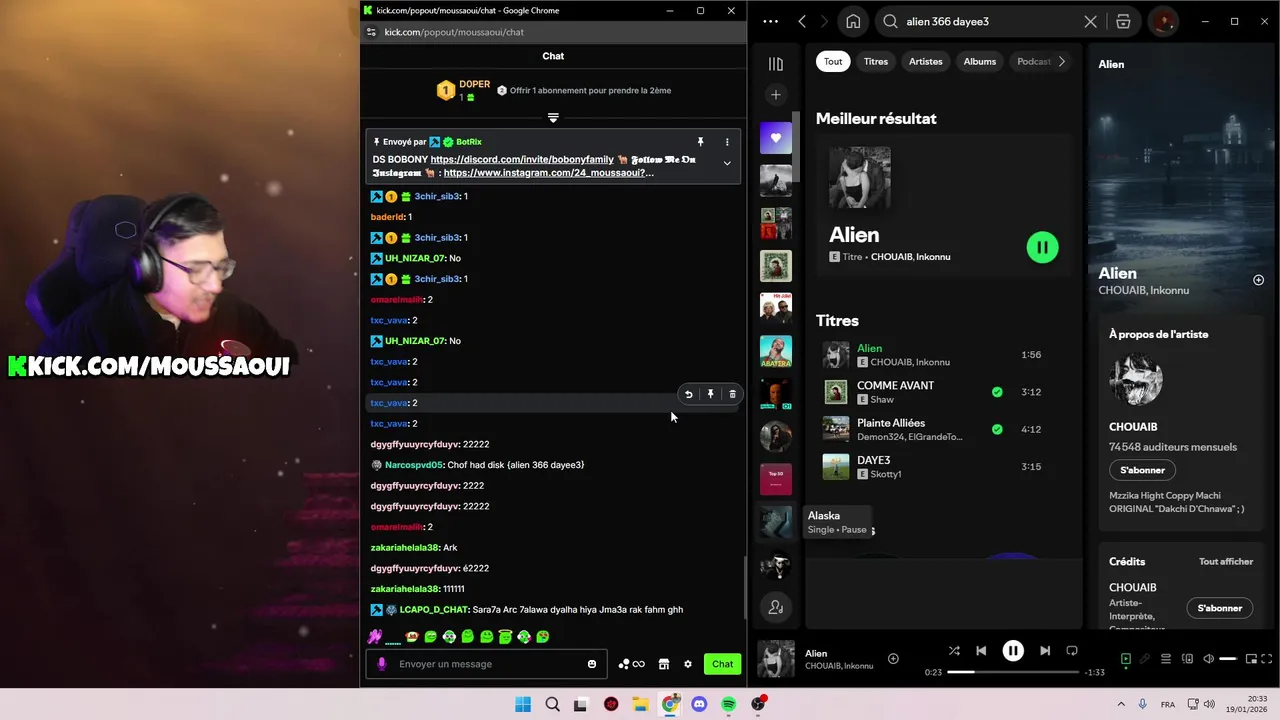The image size is (1280, 720).
Task: Seek in the Spotify song progress bar
Action: (x=1014, y=672)
